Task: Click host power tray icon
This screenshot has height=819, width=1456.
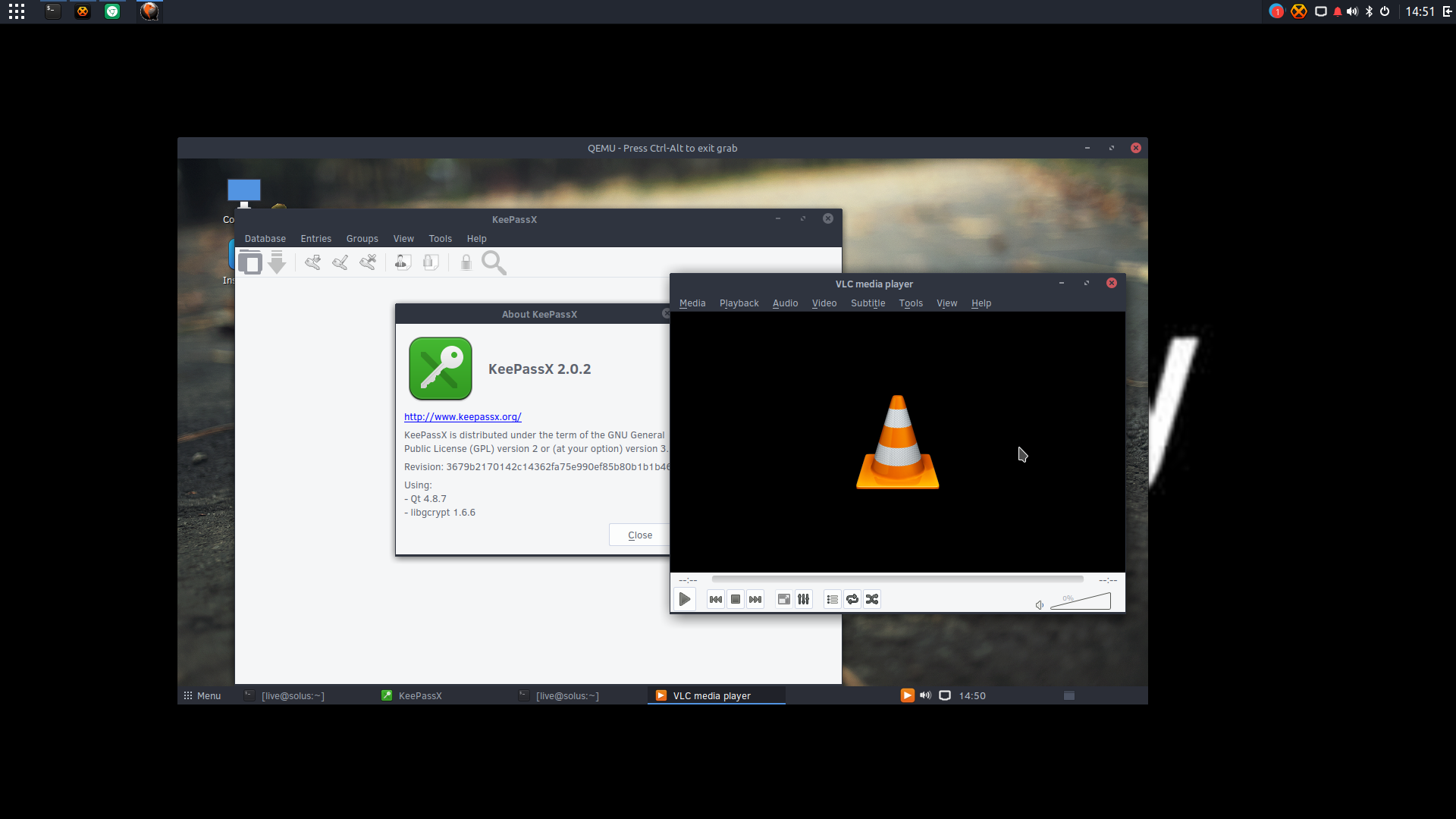Action: click(x=1385, y=11)
